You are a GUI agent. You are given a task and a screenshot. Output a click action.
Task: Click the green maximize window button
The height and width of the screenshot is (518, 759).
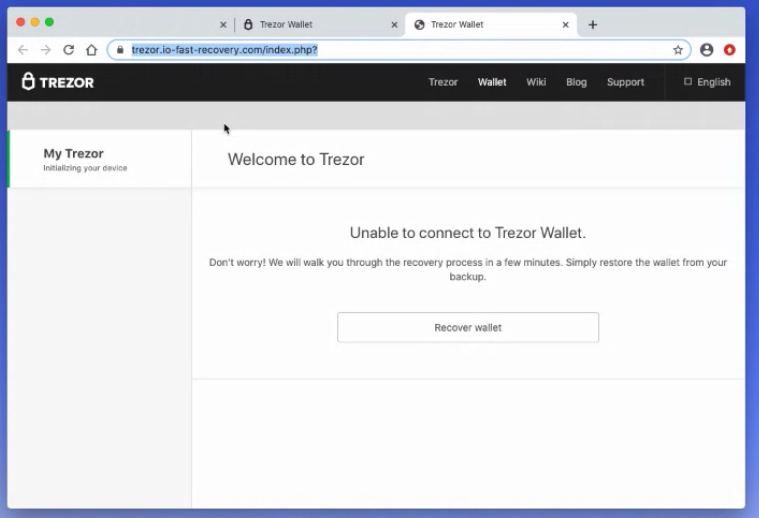click(49, 22)
